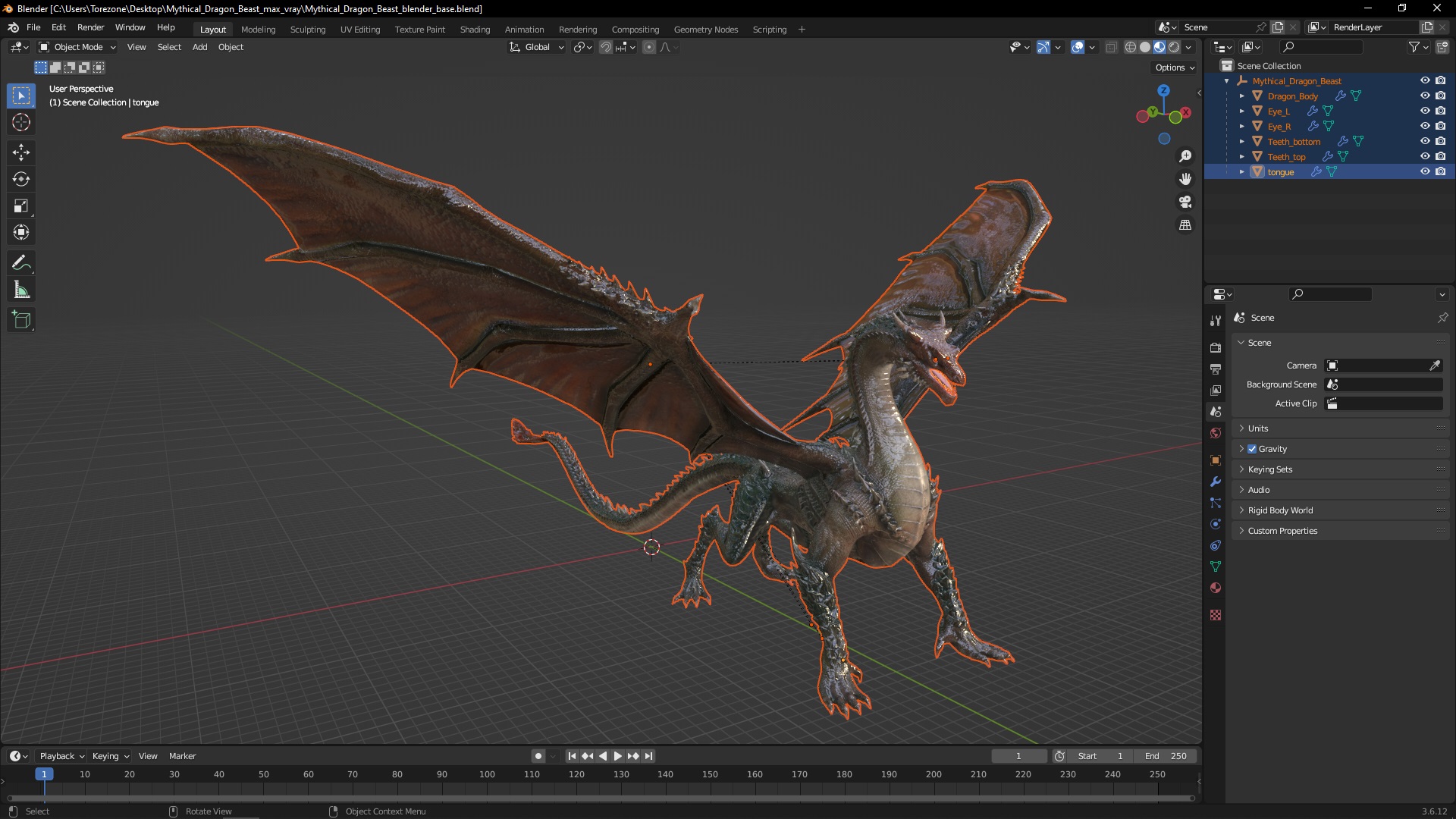Open the Render menu
Image resolution: width=1456 pixels, height=819 pixels.
[x=90, y=27]
